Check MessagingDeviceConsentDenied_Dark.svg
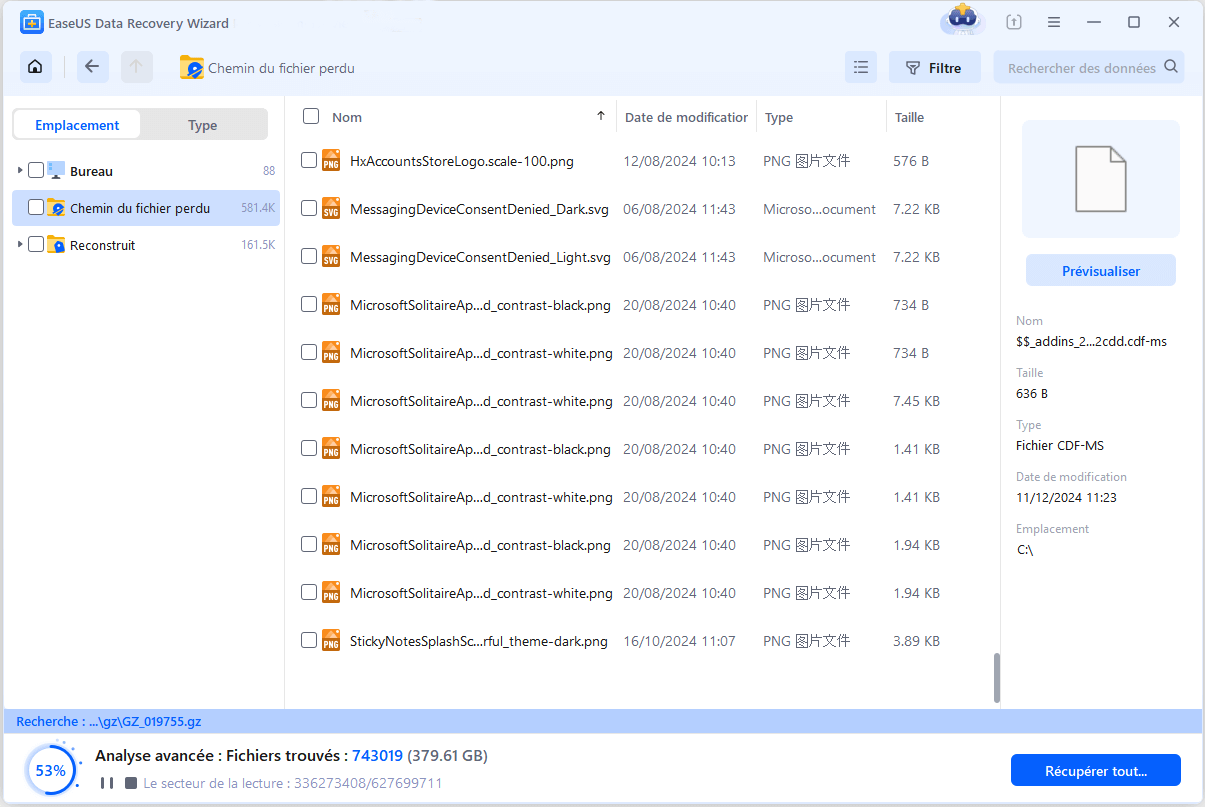The width and height of the screenshot is (1205, 807). pos(309,208)
